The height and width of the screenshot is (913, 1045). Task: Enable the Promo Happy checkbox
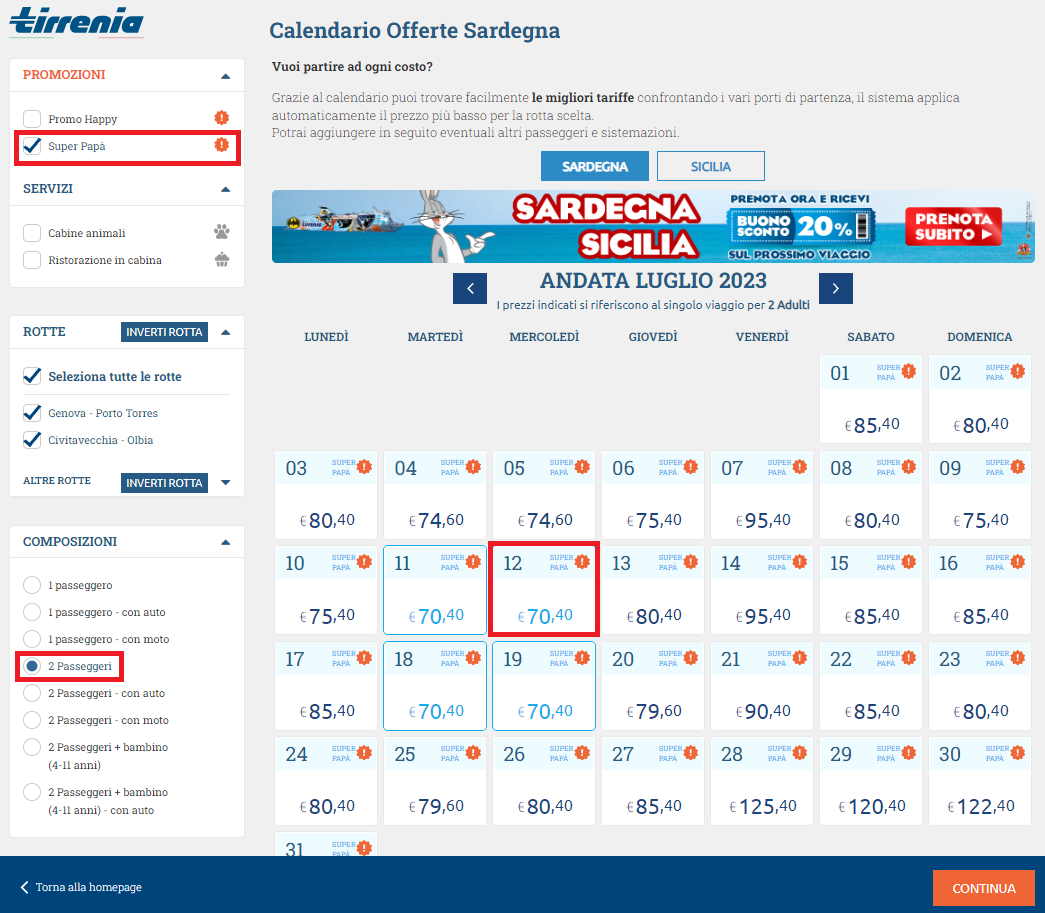click(x=32, y=119)
